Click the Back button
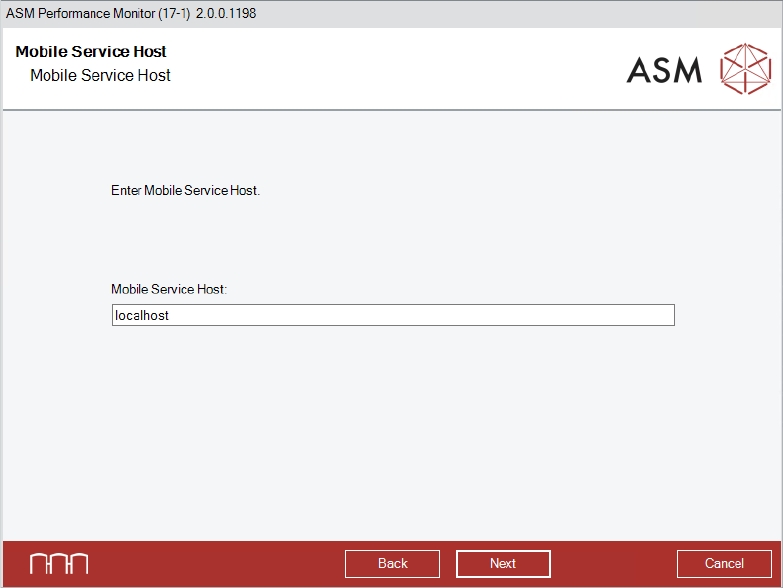The image size is (783, 588). coord(392,564)
